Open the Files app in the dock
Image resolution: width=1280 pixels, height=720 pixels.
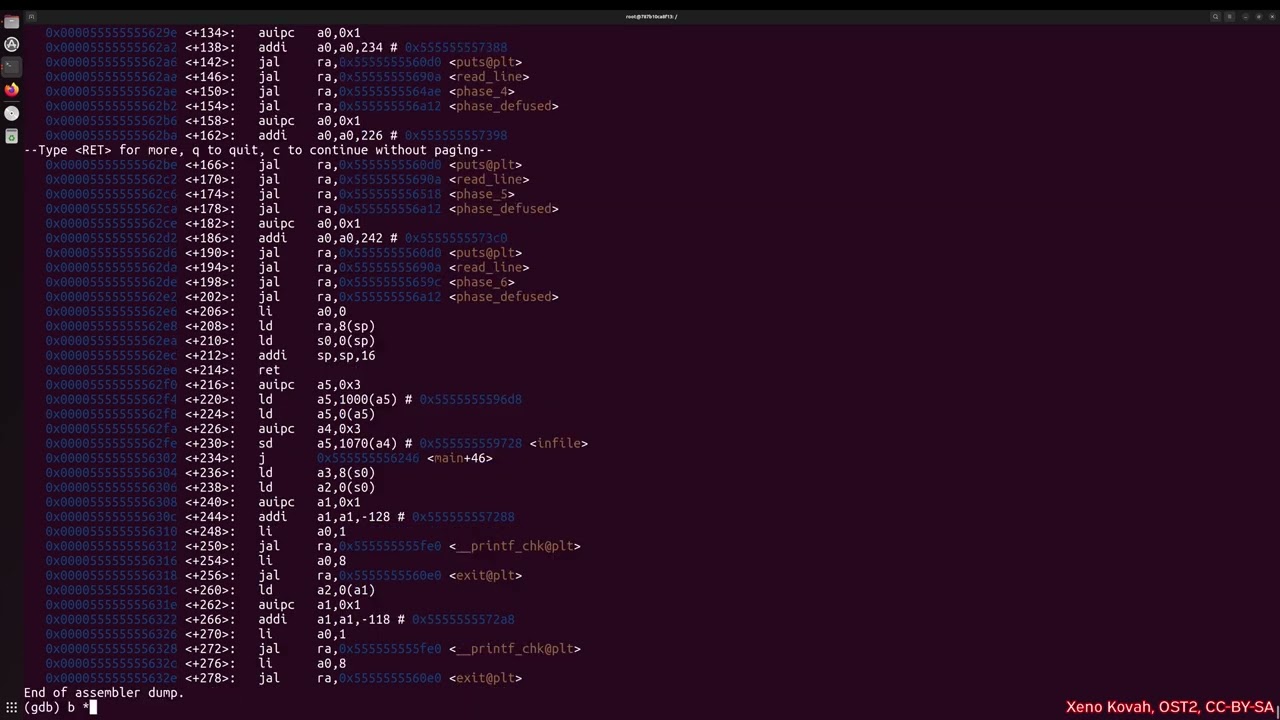pyautogui.click(x=11, y=21)
